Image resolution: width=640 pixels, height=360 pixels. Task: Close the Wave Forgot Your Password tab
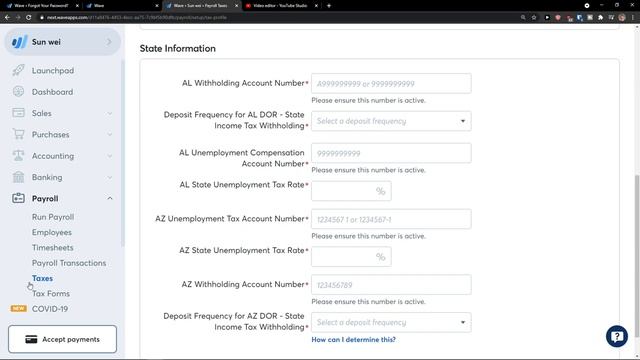77,6
